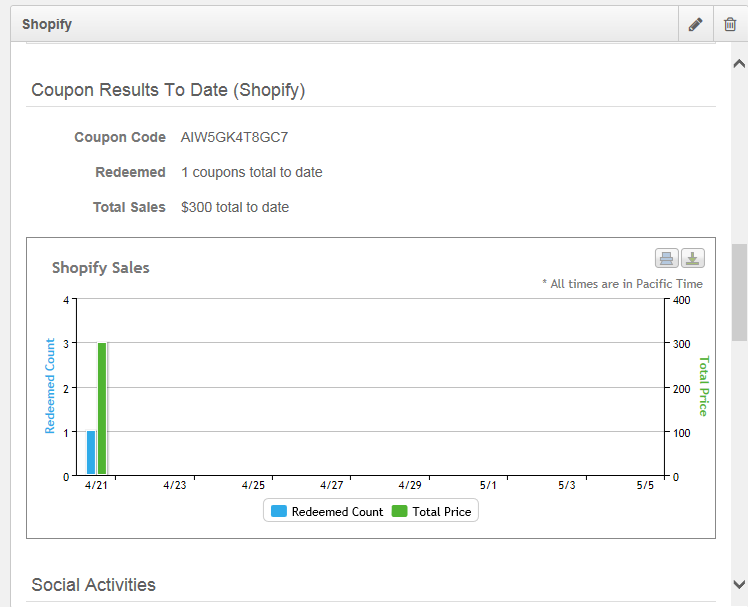Click the scroll down arrow
The width and height of the screenshot is (748, 607).
pos(739,584)
